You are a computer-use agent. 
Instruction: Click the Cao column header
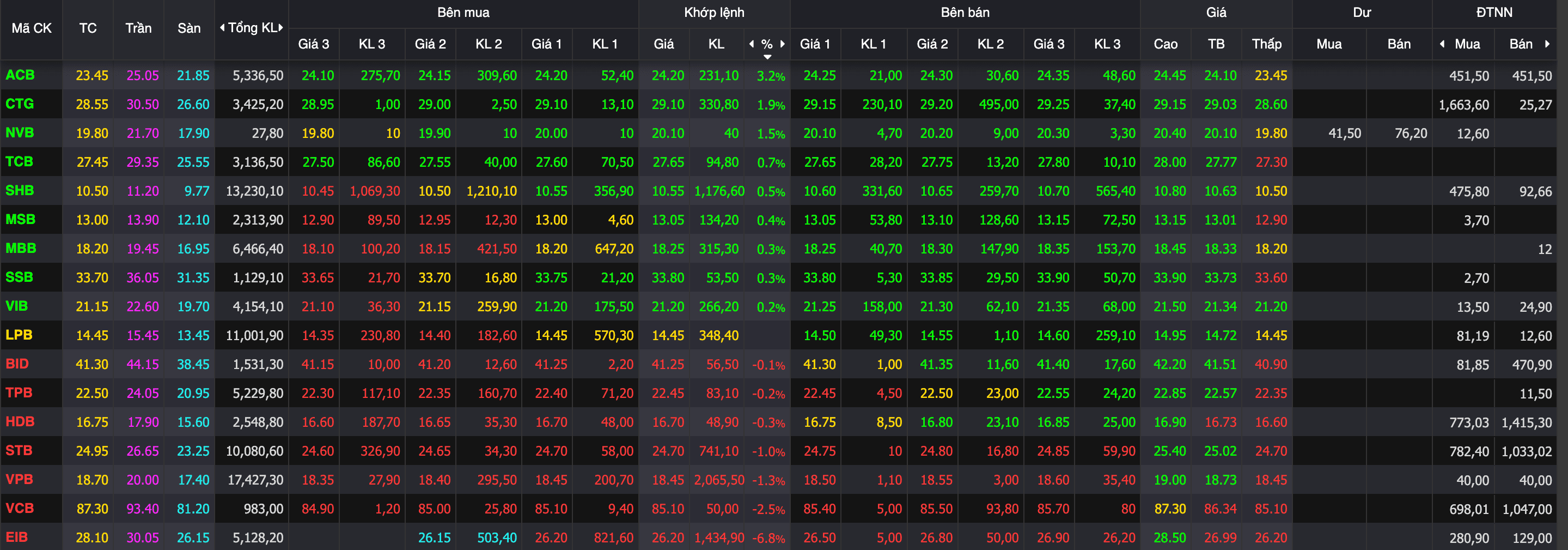pyautogui.click(x=1166, y=44)
